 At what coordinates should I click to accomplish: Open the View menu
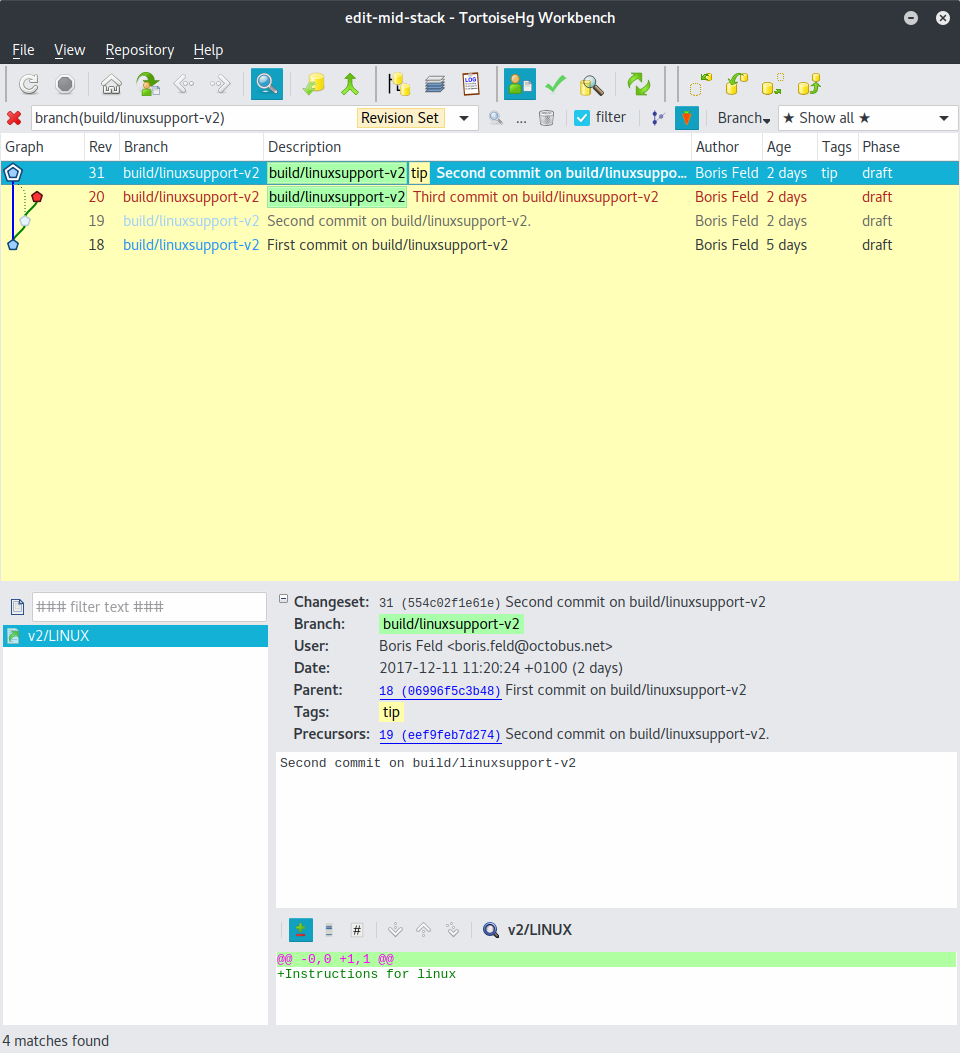pyautogui.click(x=69, y=50)
